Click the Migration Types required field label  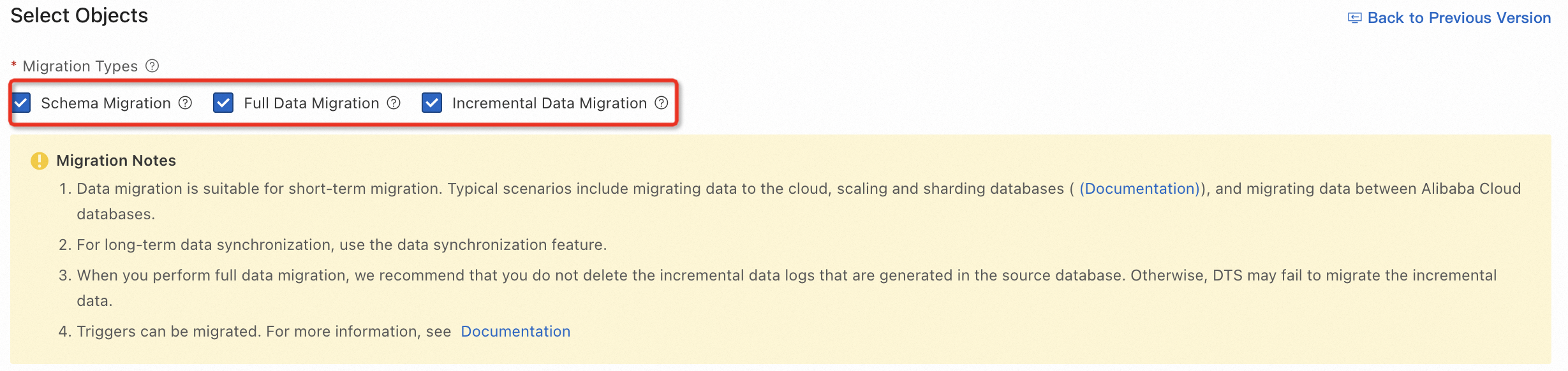[79, 66]
